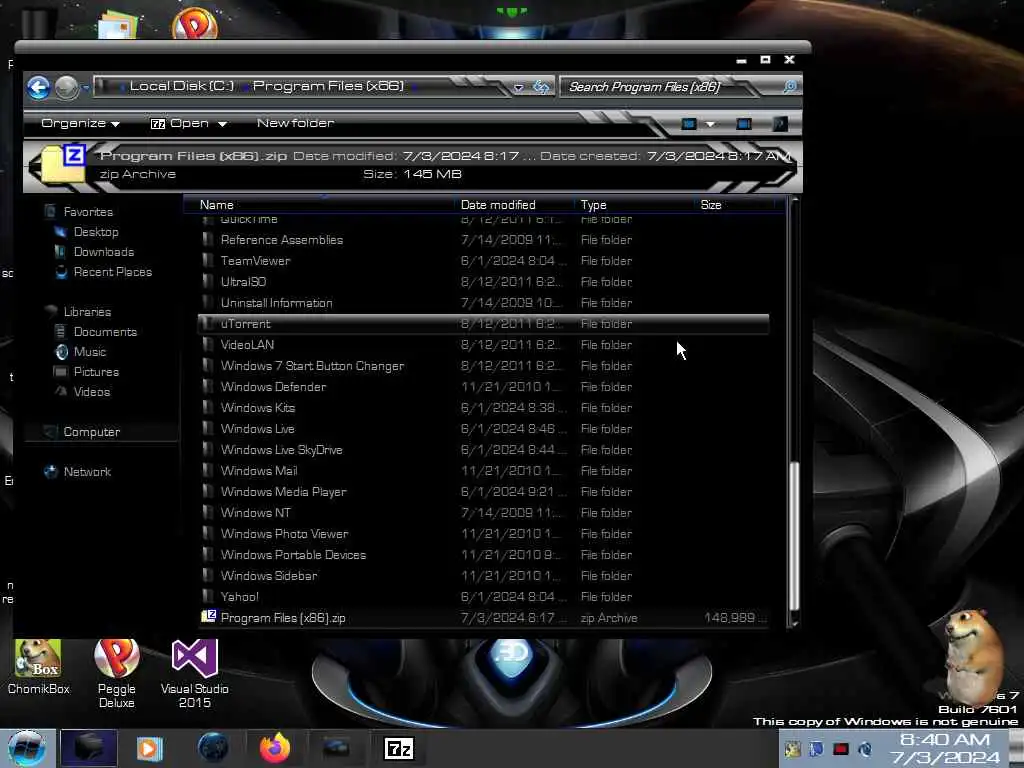
Task: Select Network in the navigation pane
Action: click(87, 472)
